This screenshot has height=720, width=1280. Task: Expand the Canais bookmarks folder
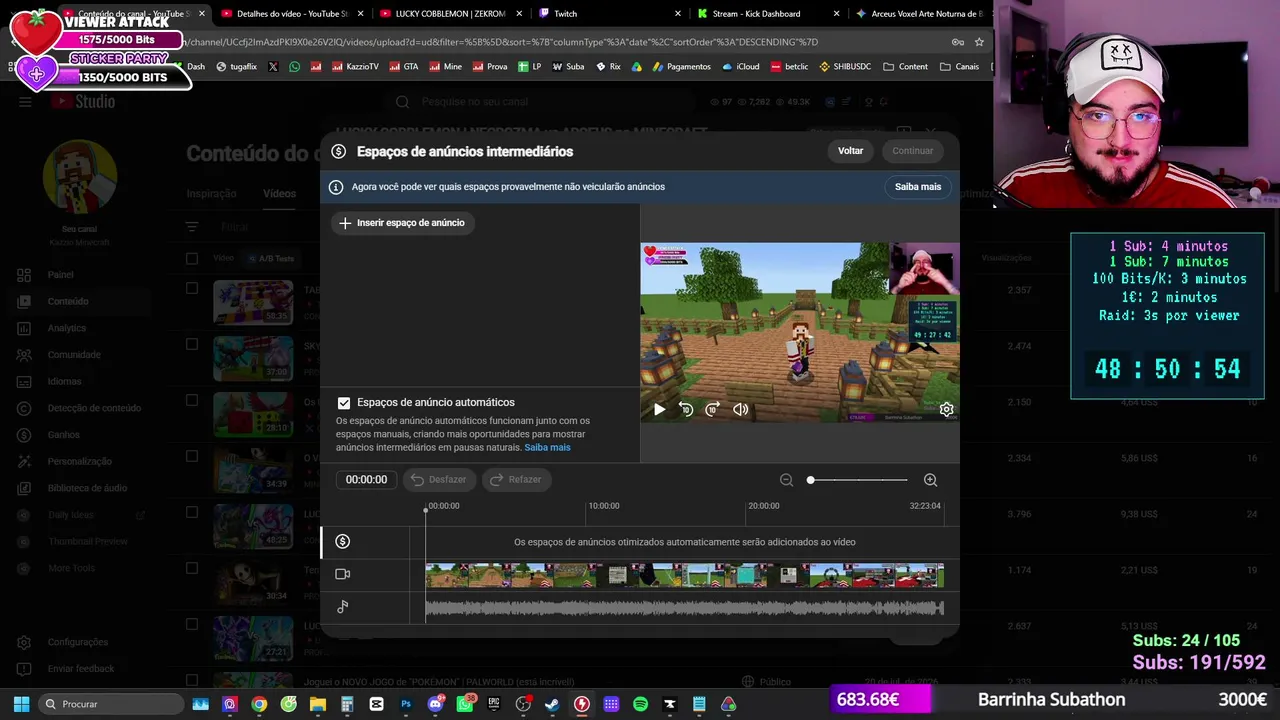[959, 67]
